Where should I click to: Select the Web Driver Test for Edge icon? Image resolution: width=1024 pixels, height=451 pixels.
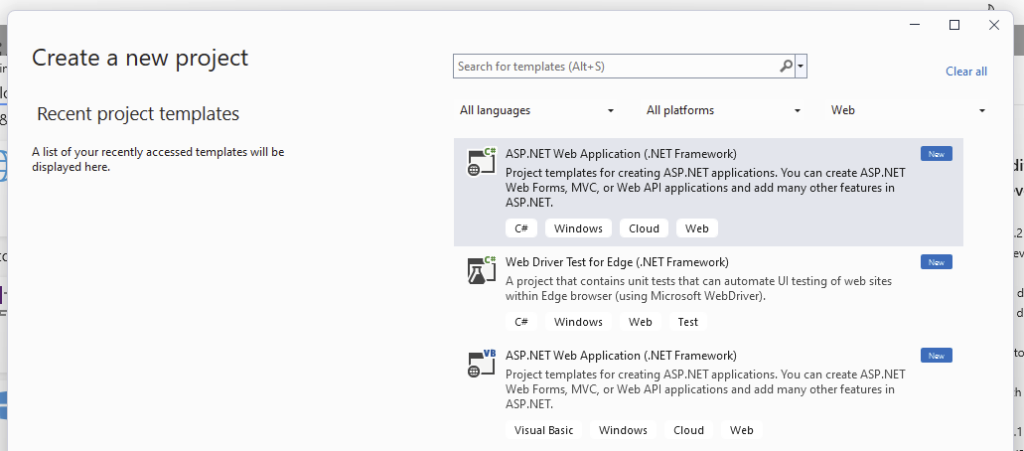point(482,270)
